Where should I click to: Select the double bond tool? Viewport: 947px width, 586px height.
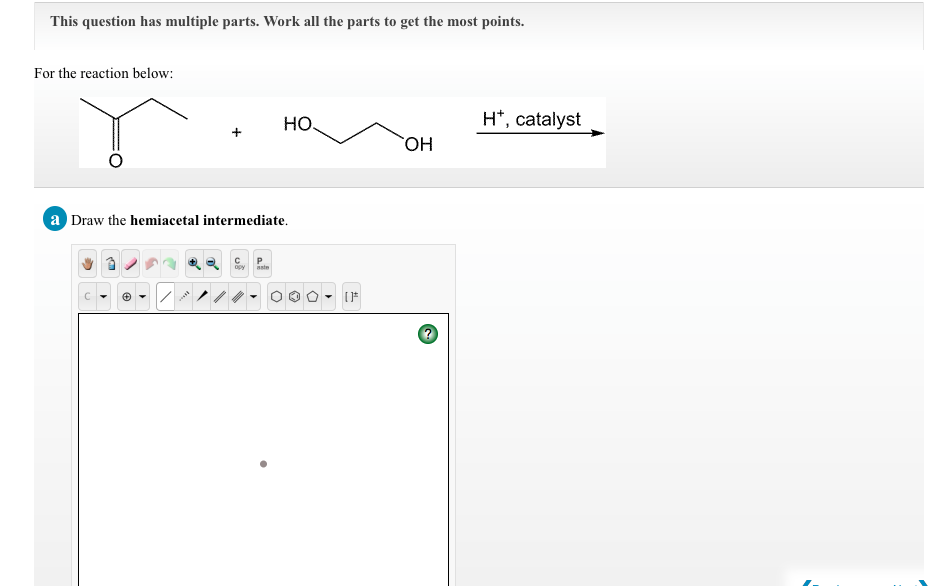pos(219,296)
